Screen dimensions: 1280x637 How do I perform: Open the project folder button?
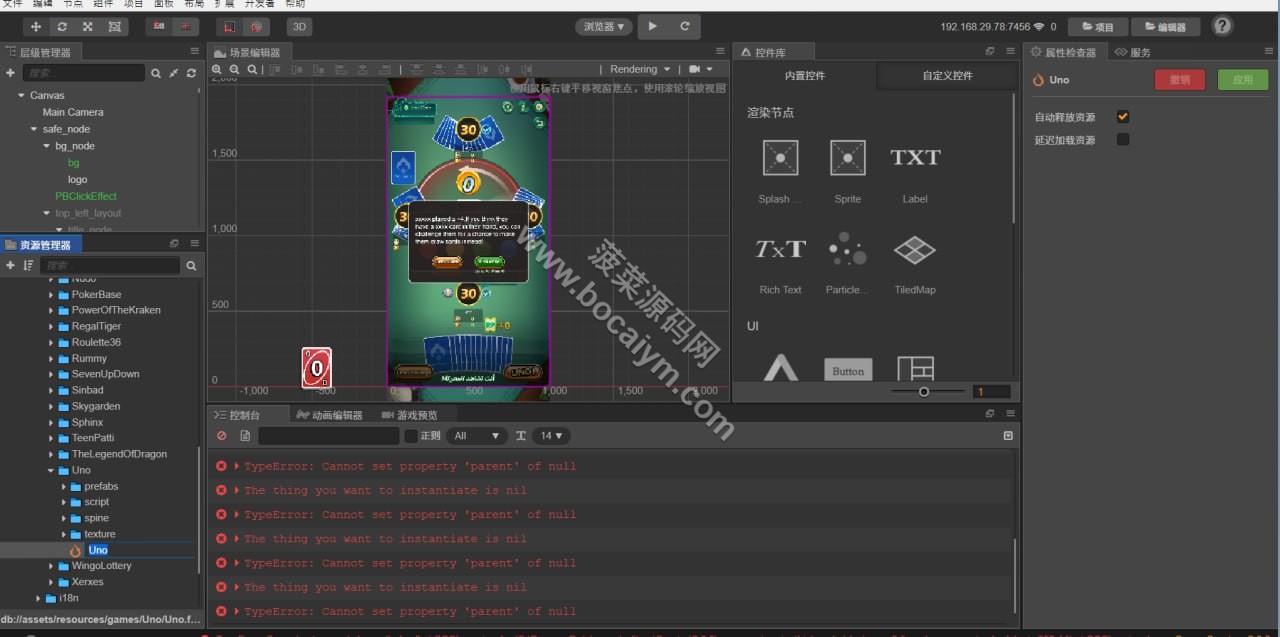point(1098,27)
